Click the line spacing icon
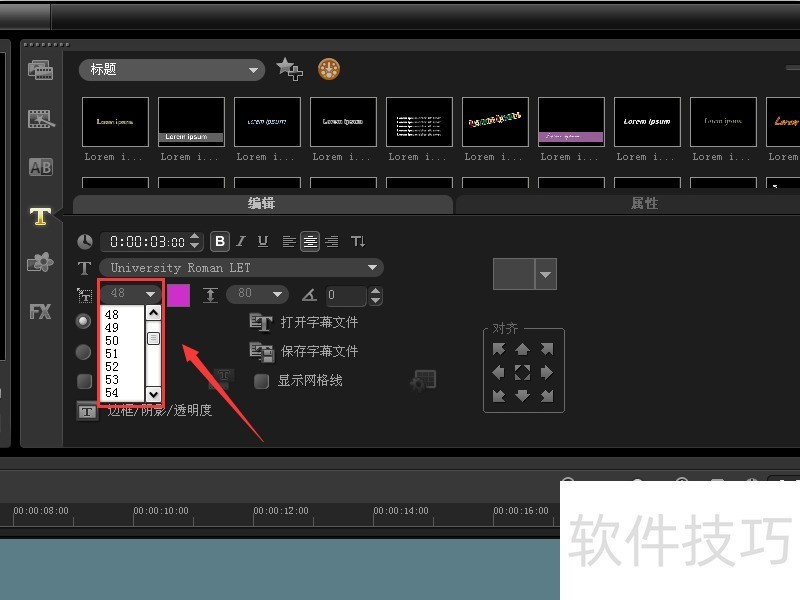This screenshot has height=600, width=800. (210, 295)
